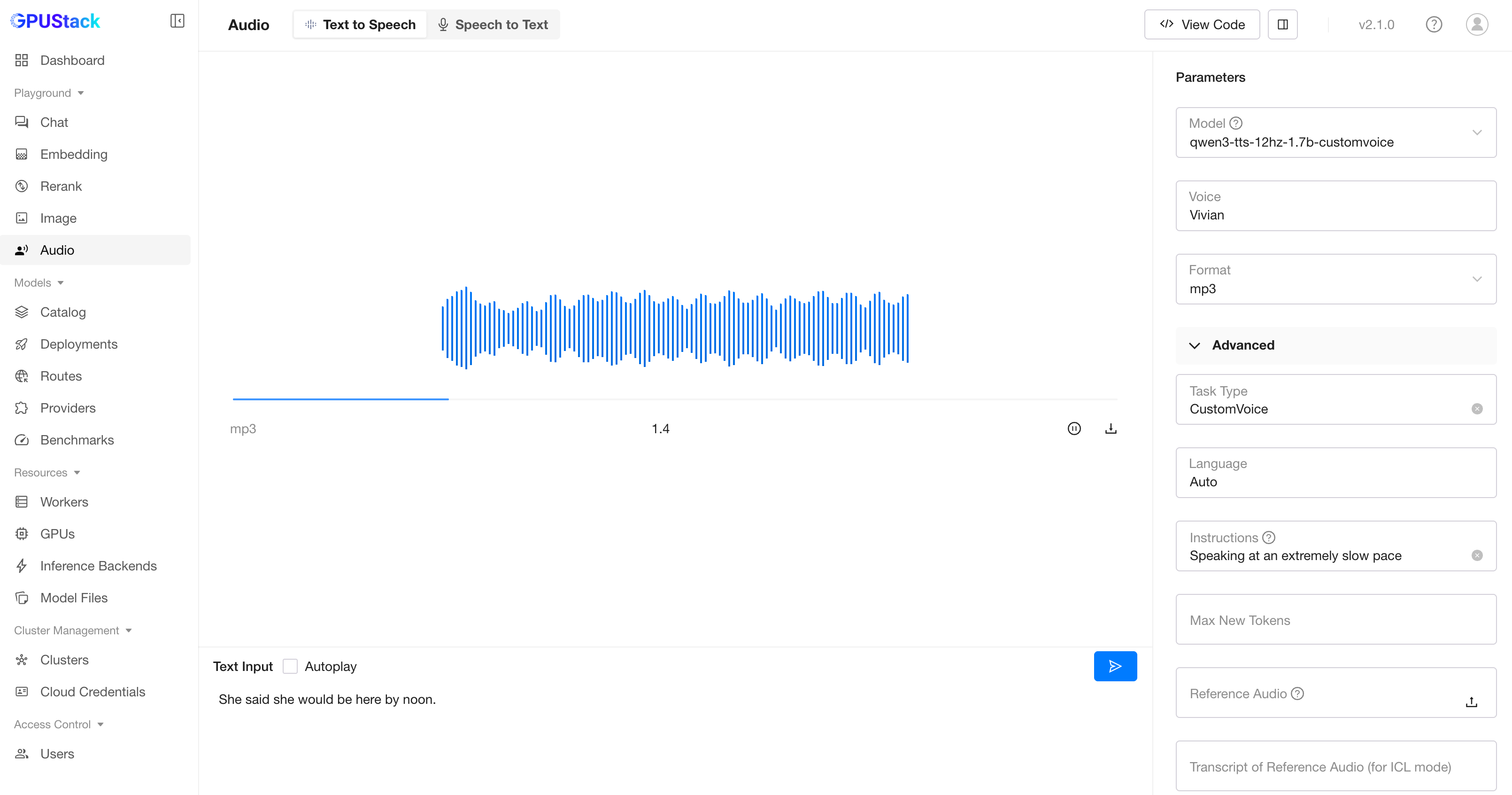
Task: Go to the Dashboard page
Action: click(72, 61)
